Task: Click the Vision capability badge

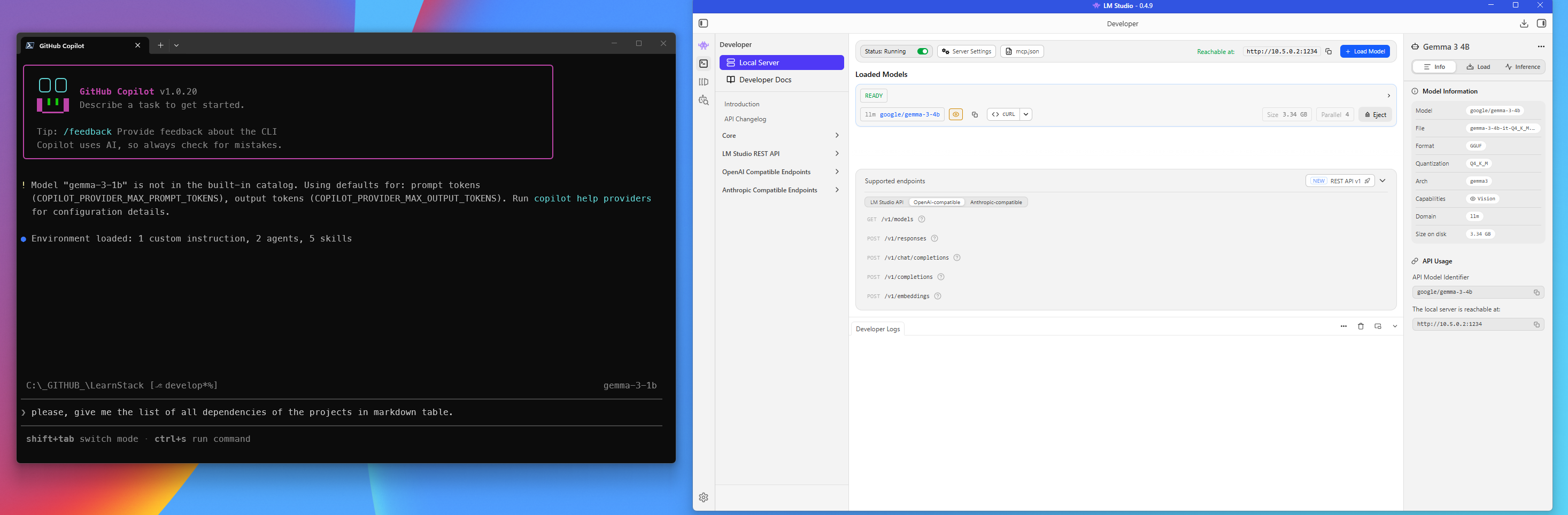Action: click(x=1483, y=199)
